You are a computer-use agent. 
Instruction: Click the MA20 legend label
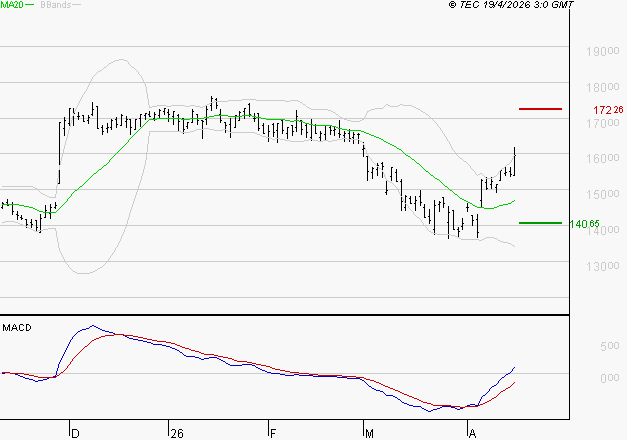pyautogui.click(x=12, y=6)
